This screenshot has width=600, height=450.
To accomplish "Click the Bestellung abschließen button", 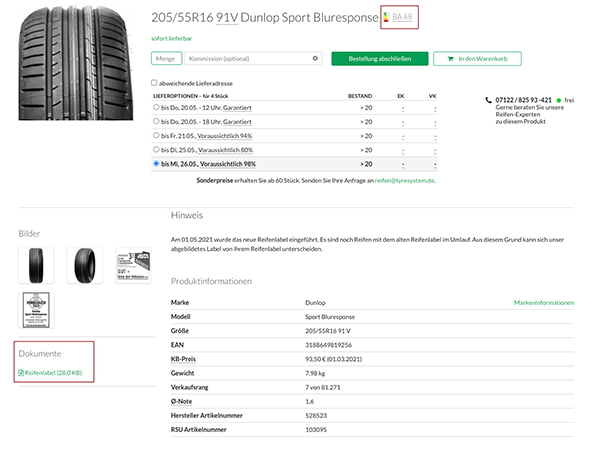I will [379, 59].
